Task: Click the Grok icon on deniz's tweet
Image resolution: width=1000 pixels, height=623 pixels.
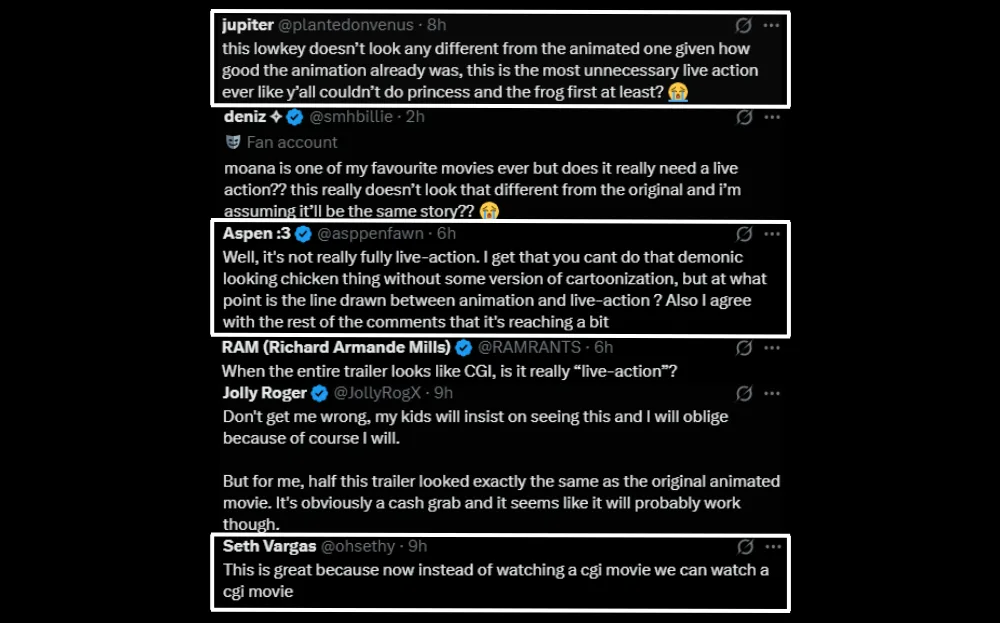Action: coord(744,117)
